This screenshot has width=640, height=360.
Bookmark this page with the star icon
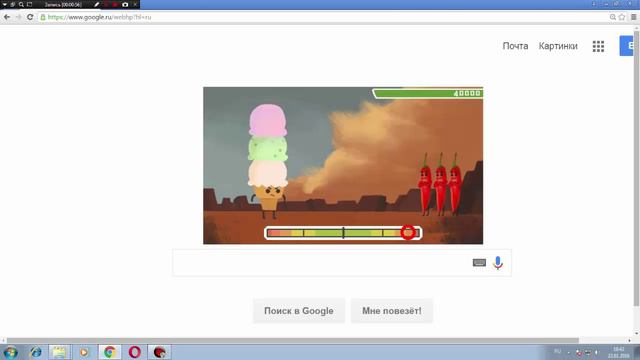pyautogui.click(x=622, y=17)
